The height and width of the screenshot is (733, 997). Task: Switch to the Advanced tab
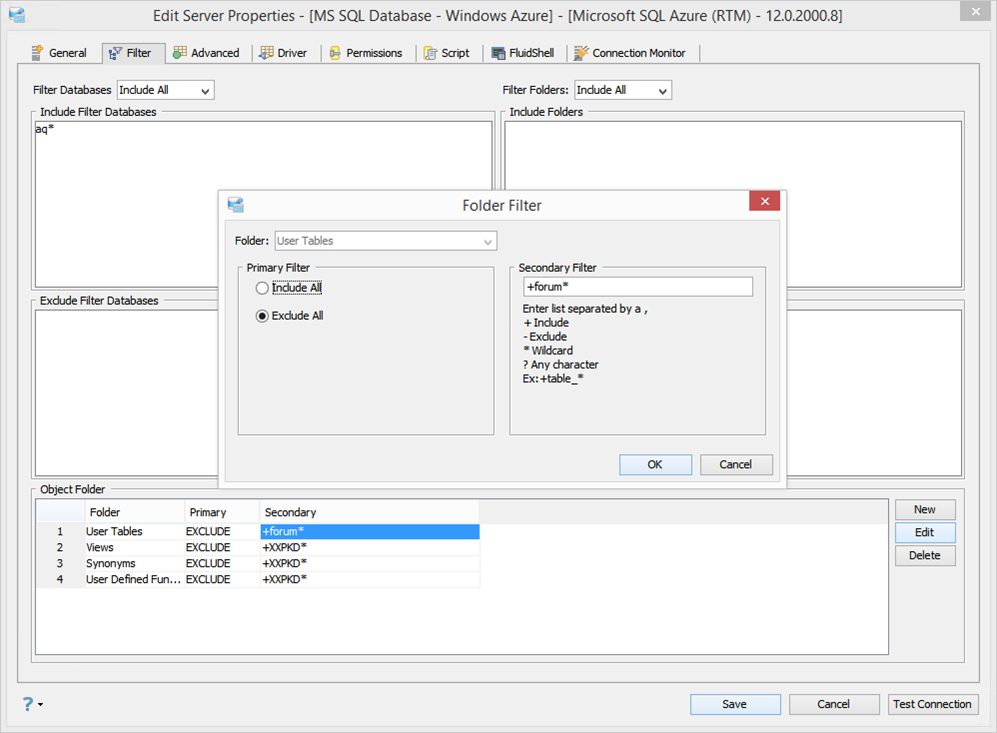click(207, 53)
